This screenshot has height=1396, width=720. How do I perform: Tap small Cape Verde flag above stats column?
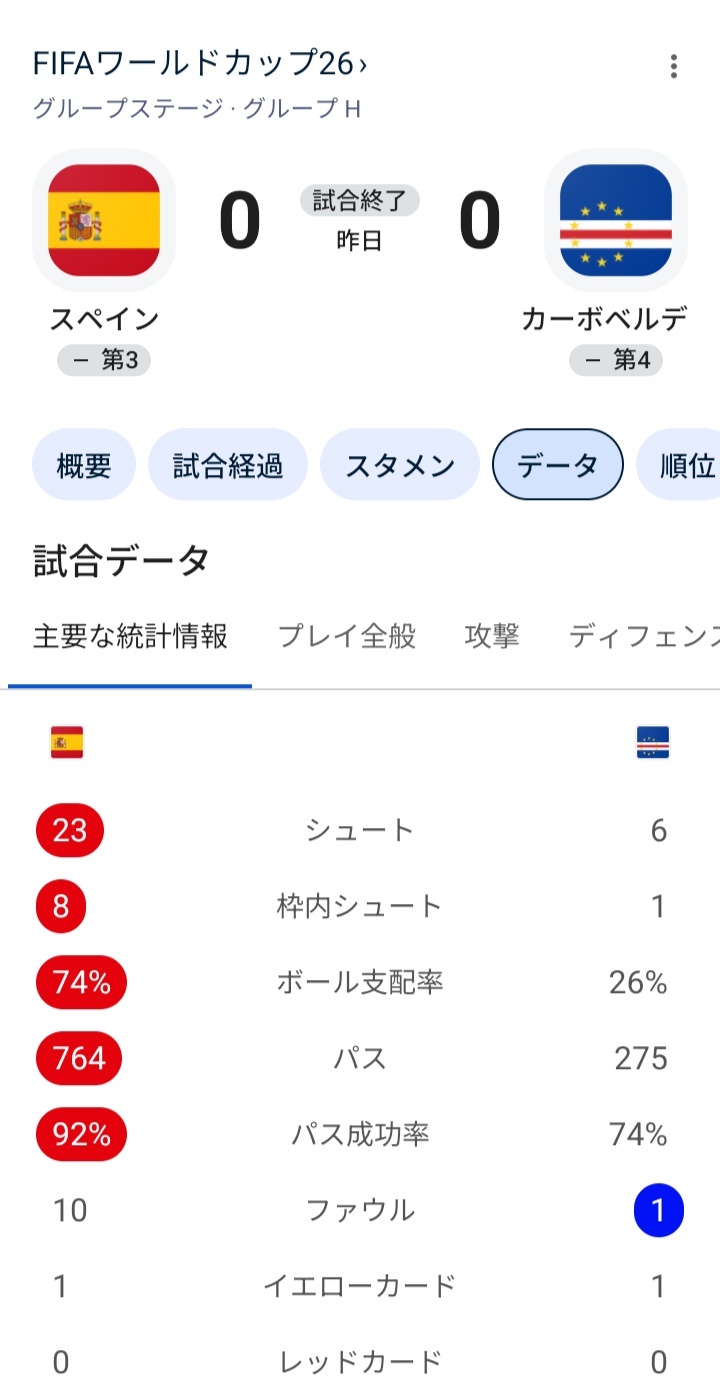point(653,743)
